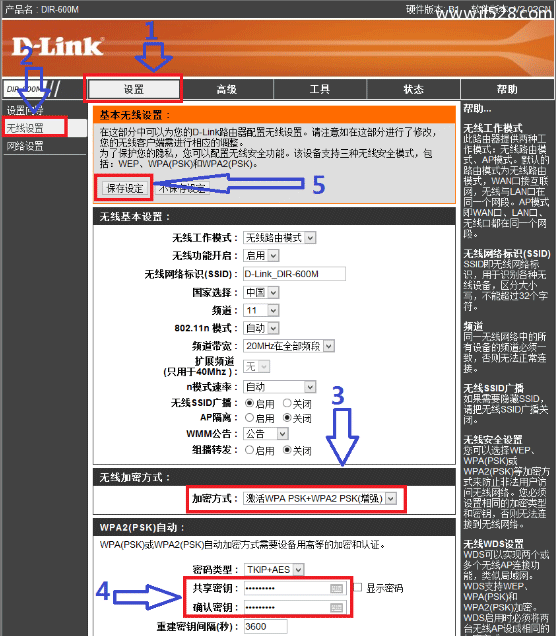The width and height of the screenshot is (556, 636).
Task: Click the 无线安全设置 help heading
Action: click(x=493, y=440)
